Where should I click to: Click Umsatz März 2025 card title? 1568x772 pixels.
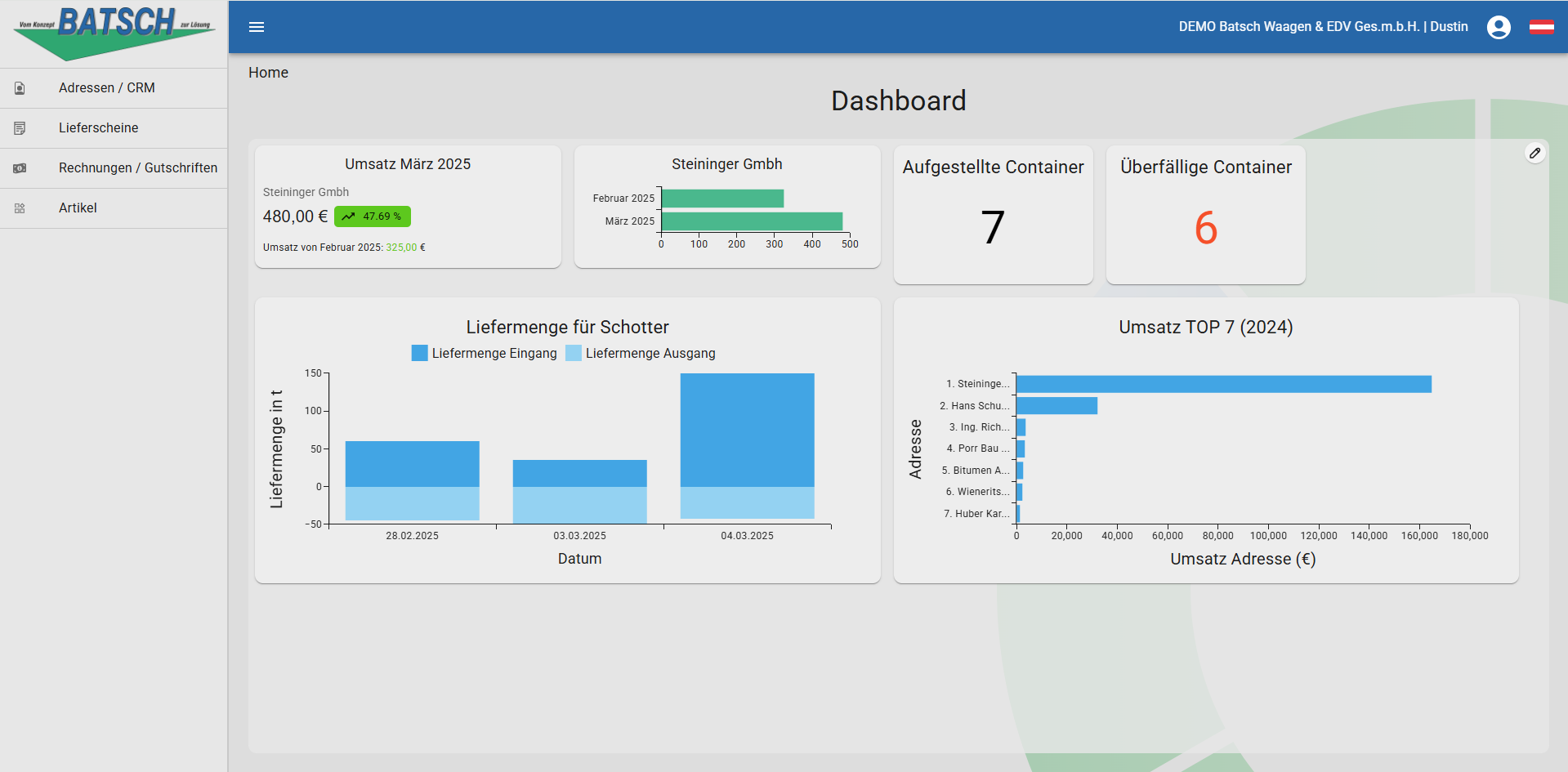coord(408,164)
